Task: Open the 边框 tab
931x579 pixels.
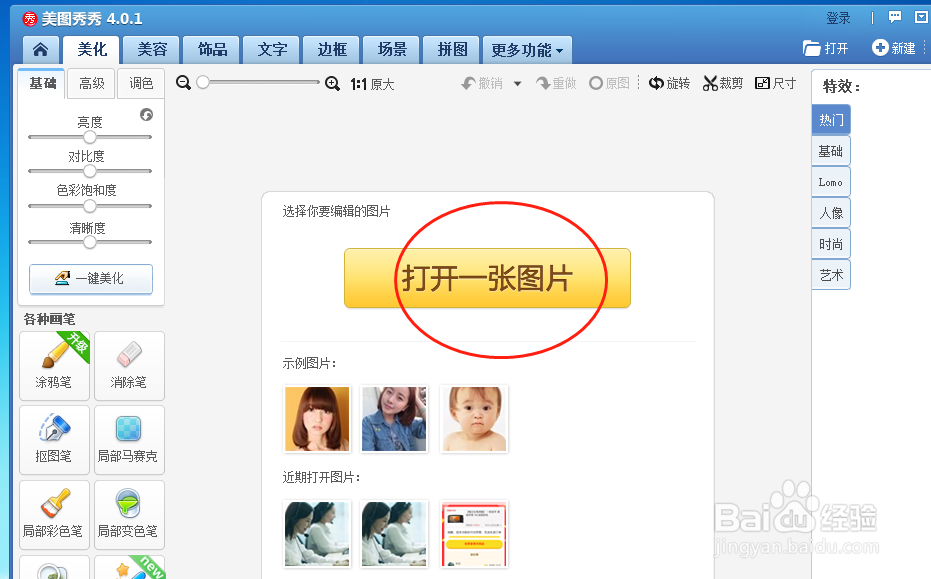Action: (332, 50)
